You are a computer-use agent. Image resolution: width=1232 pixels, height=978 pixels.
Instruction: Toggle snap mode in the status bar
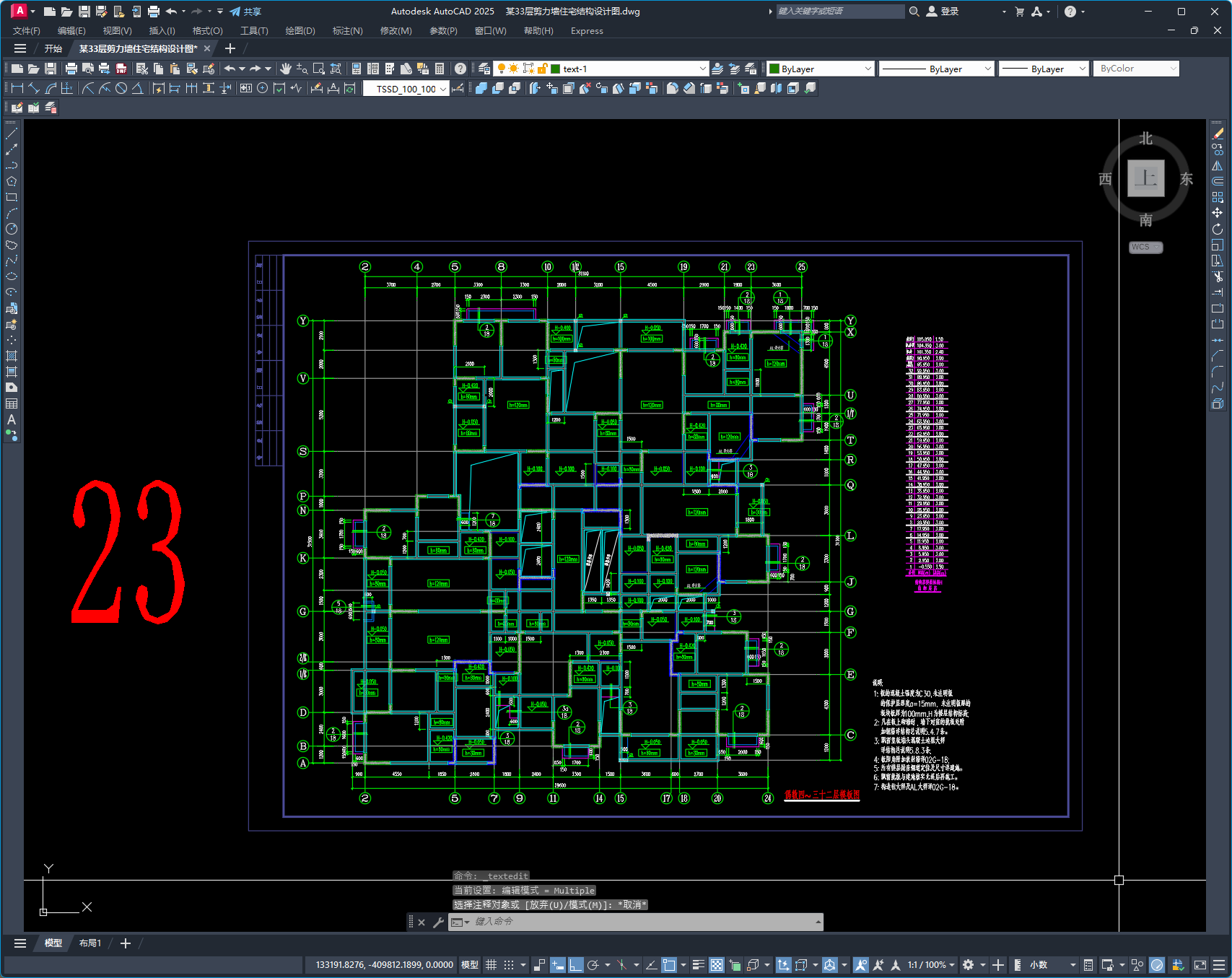tap(509, 965)
